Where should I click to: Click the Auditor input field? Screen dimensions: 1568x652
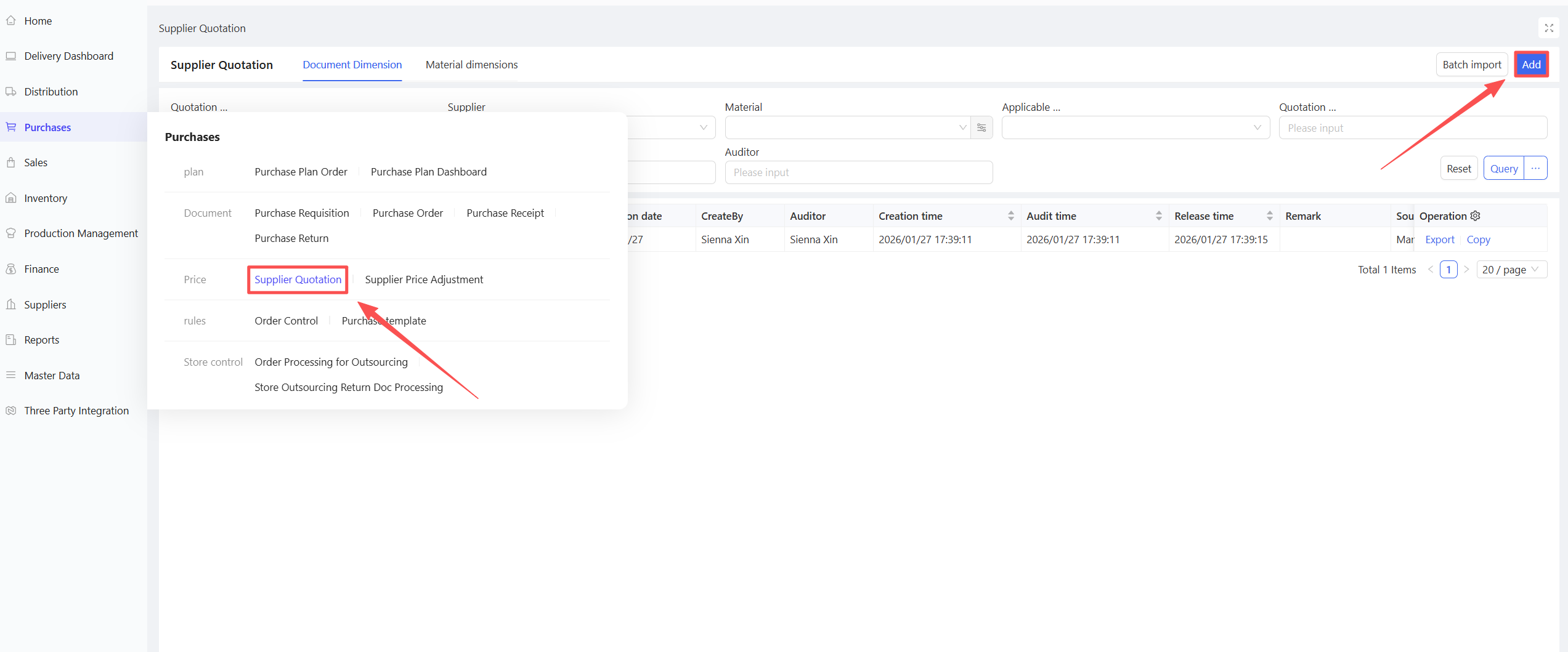point(858,172)
